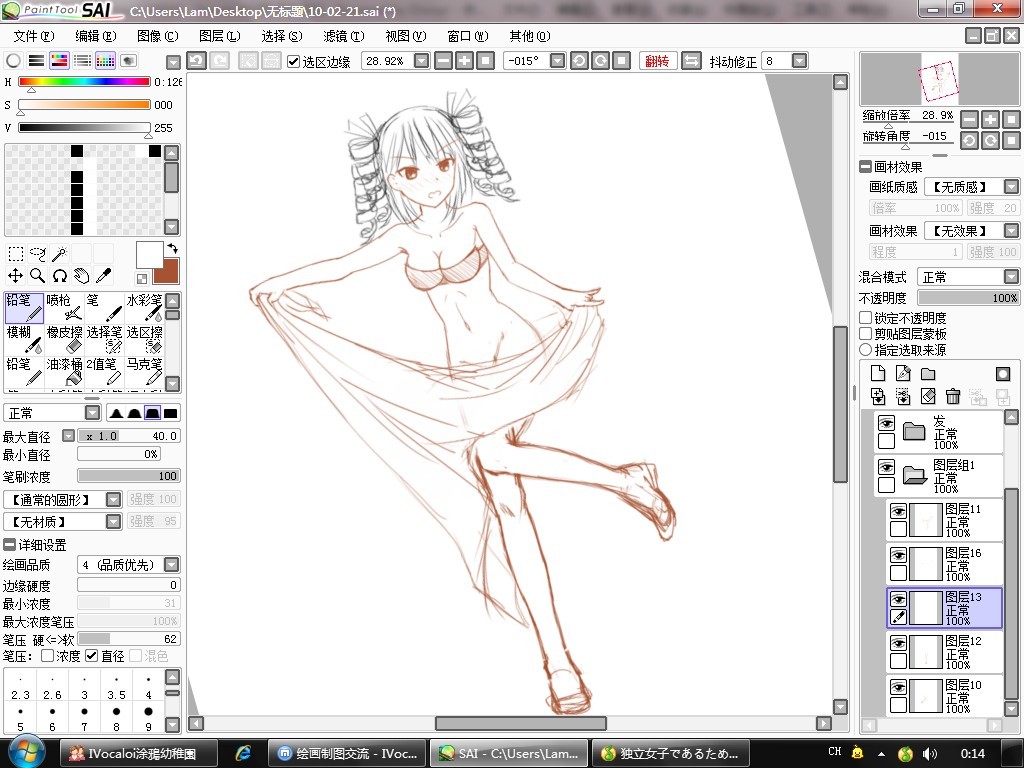
Task: Delete layer with trash can icon
Action: (x=953, y=396)
